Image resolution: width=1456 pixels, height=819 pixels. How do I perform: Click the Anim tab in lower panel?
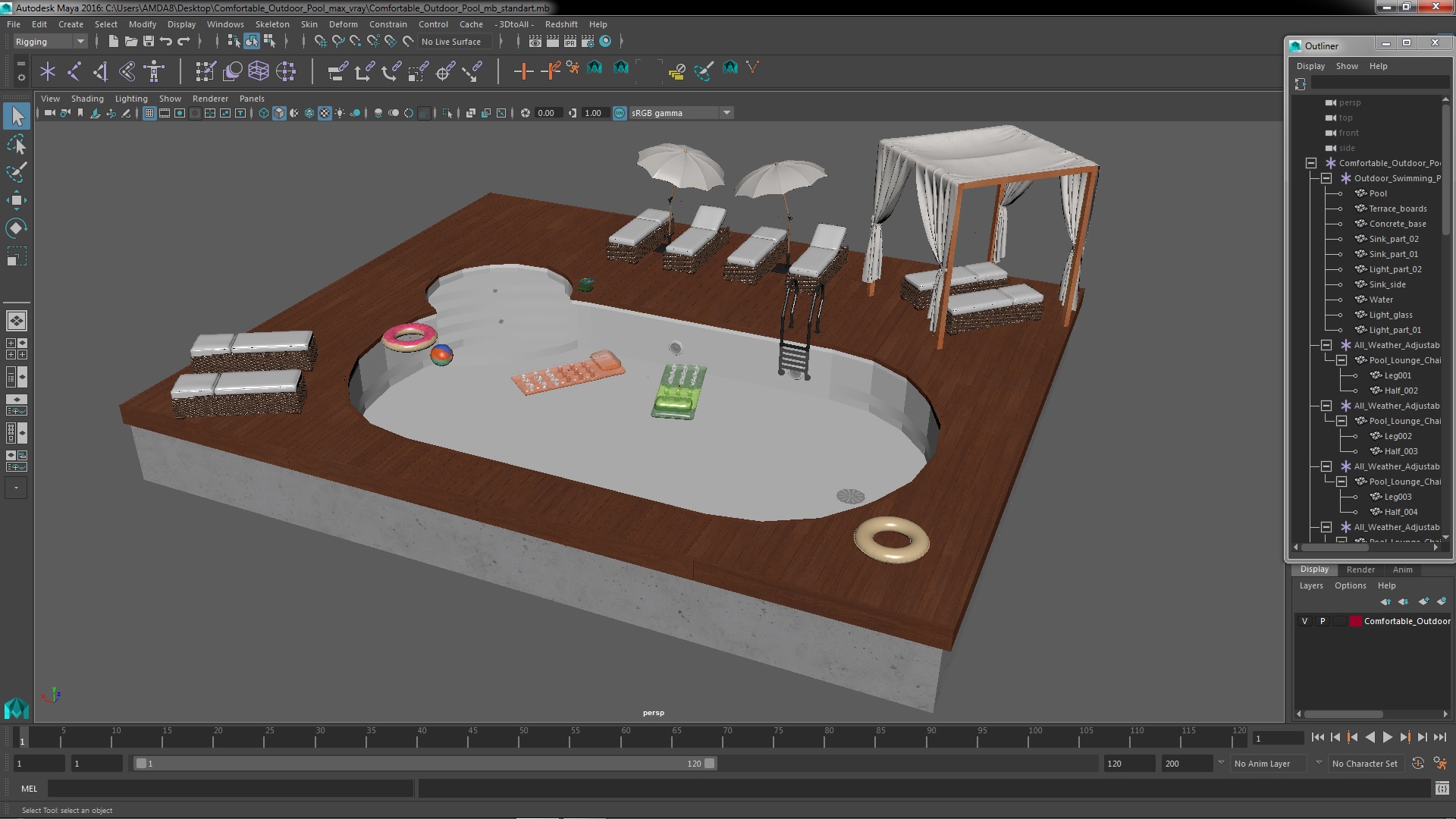point(1402,569)
